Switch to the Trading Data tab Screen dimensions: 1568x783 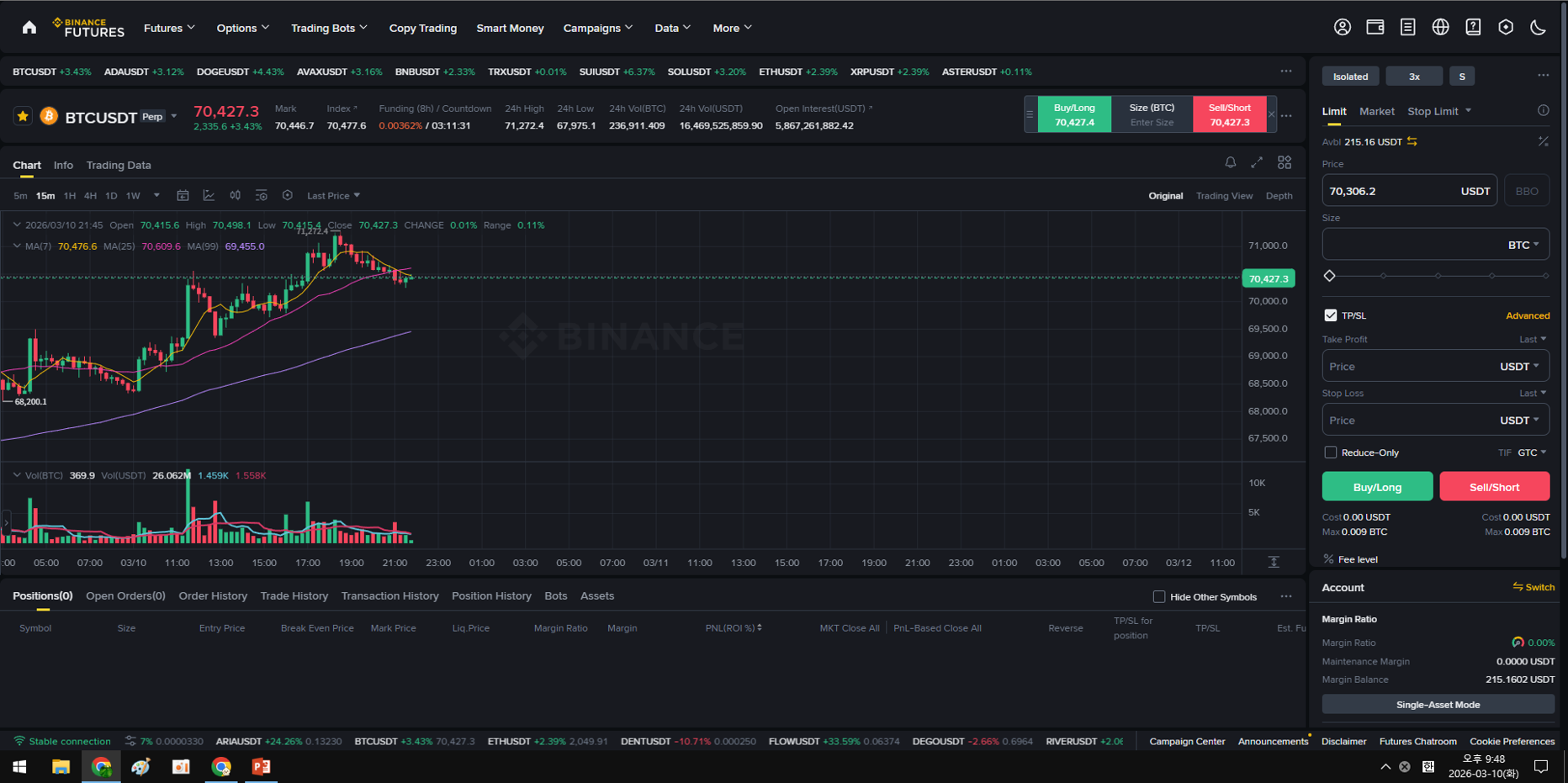click(119, 165)
